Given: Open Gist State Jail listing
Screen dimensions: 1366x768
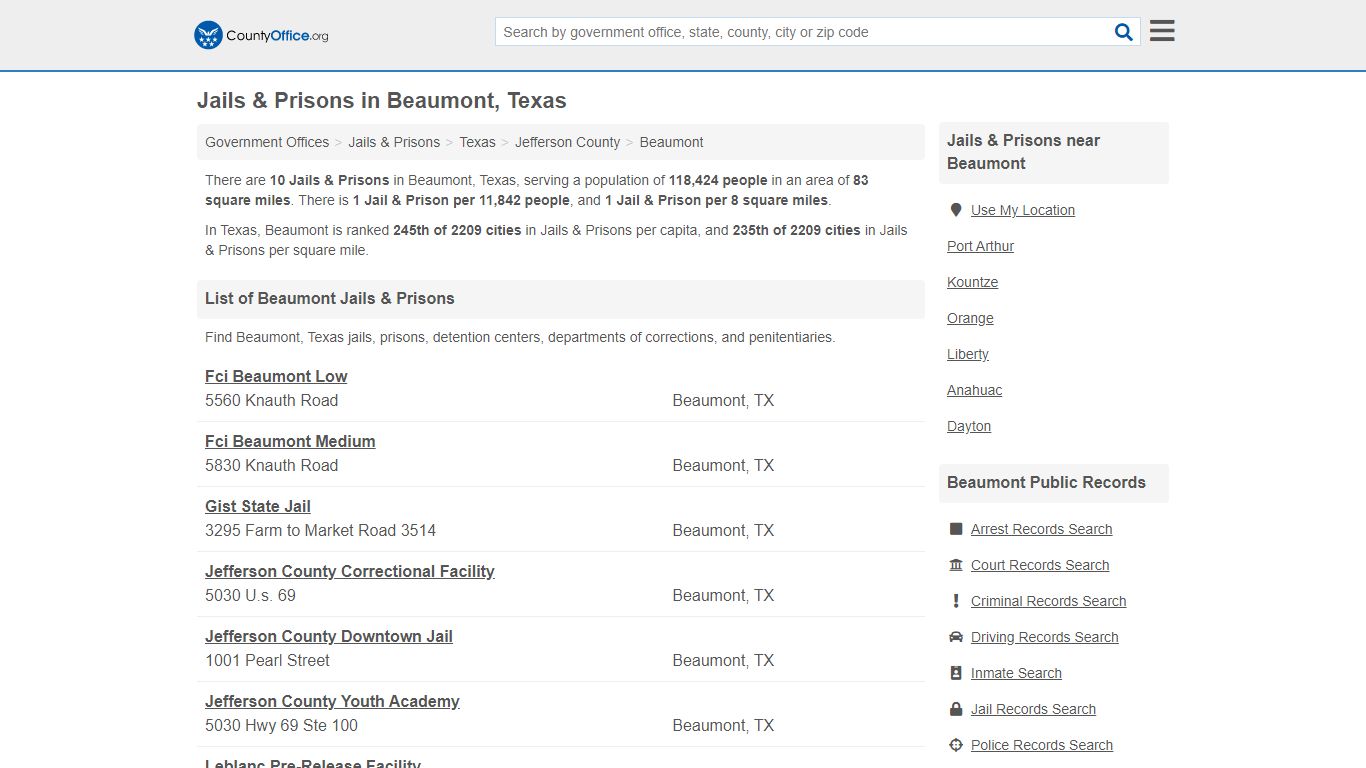Looking at the screenshot, I should pyautogui.click(x=258, y=506).
